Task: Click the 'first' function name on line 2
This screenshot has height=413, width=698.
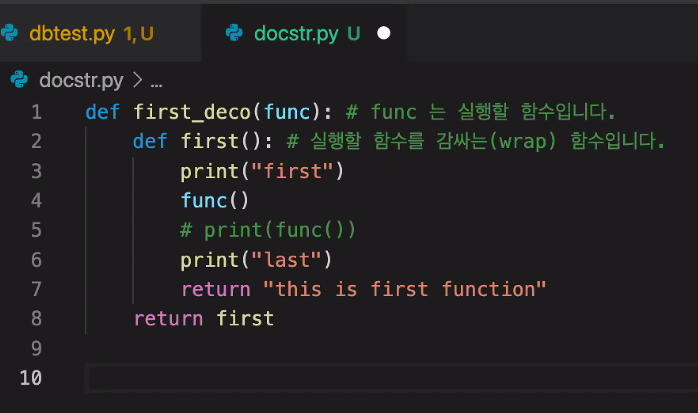Action: (x=210, y=141)
